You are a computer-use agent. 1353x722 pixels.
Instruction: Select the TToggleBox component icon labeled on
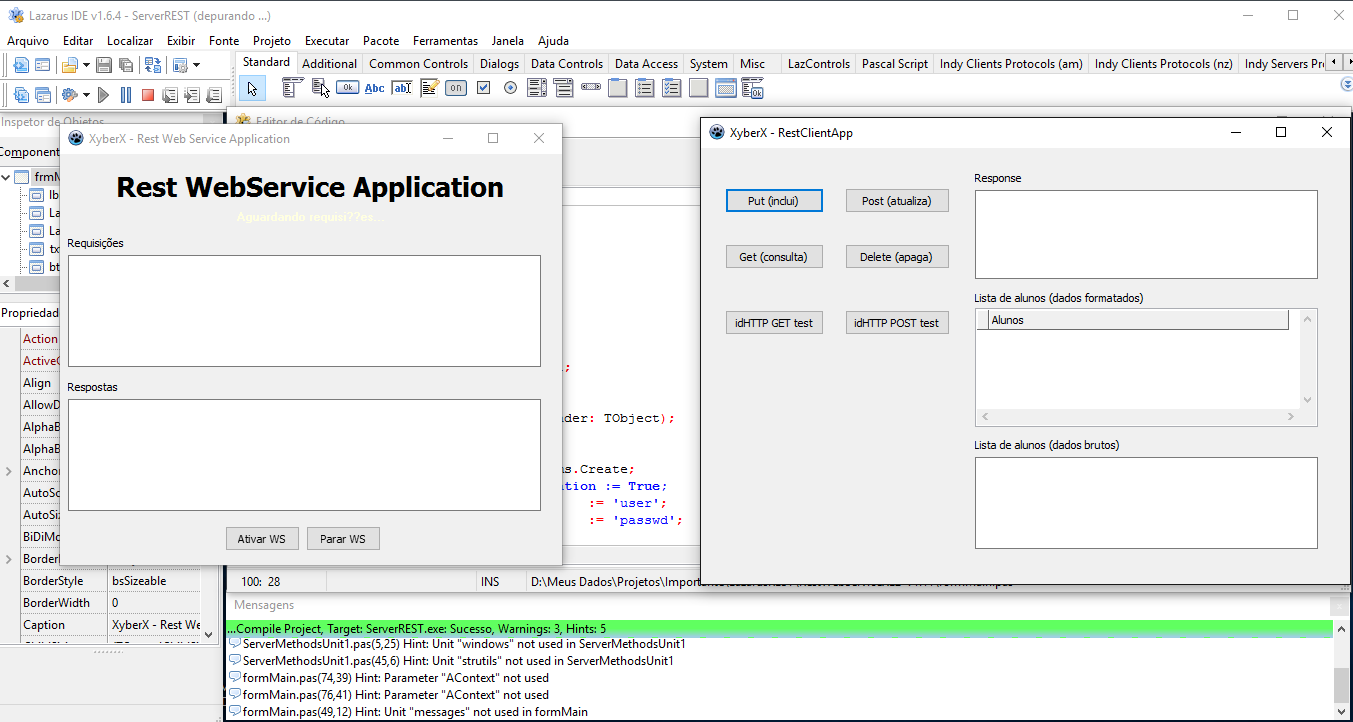456,88
